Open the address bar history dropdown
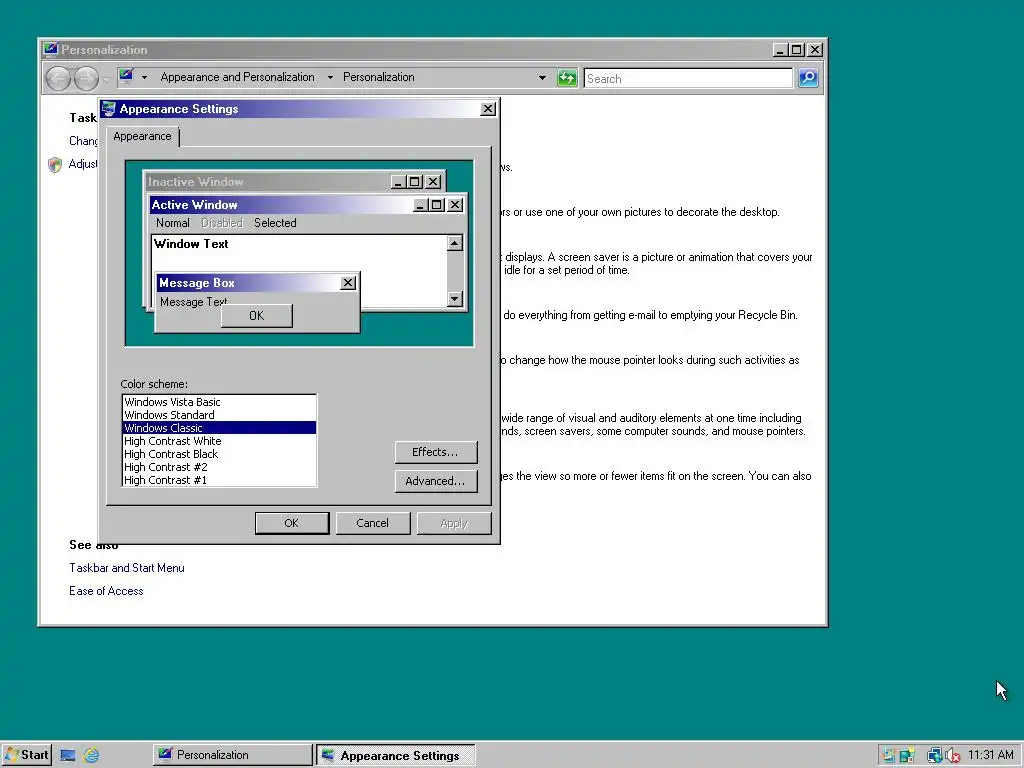 542,78
